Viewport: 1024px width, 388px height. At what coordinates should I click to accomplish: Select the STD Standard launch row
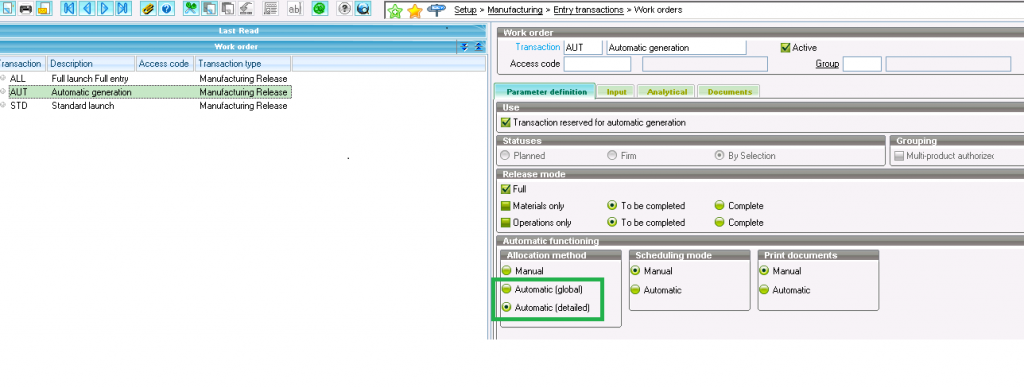tap(146, 105)
